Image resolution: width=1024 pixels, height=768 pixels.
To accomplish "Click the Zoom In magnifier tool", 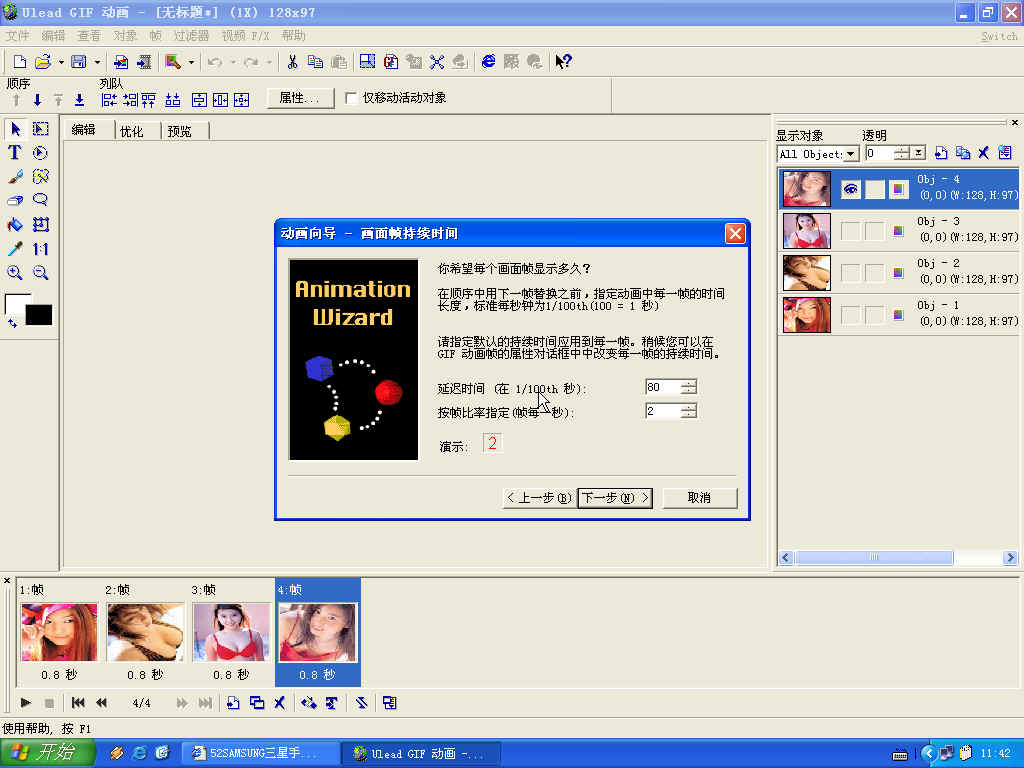I will coord(14,271).
